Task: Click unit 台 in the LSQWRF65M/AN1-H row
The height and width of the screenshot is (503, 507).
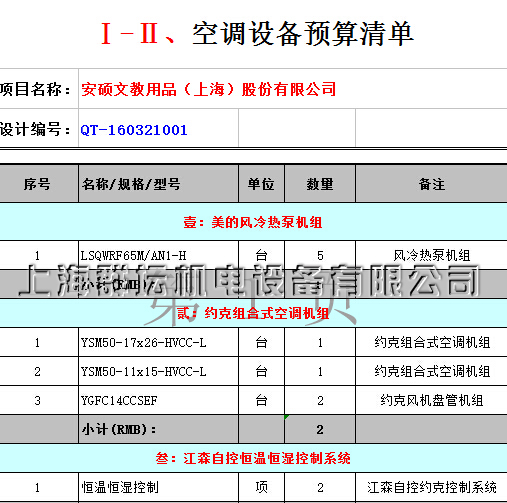Action: [261, 255]
